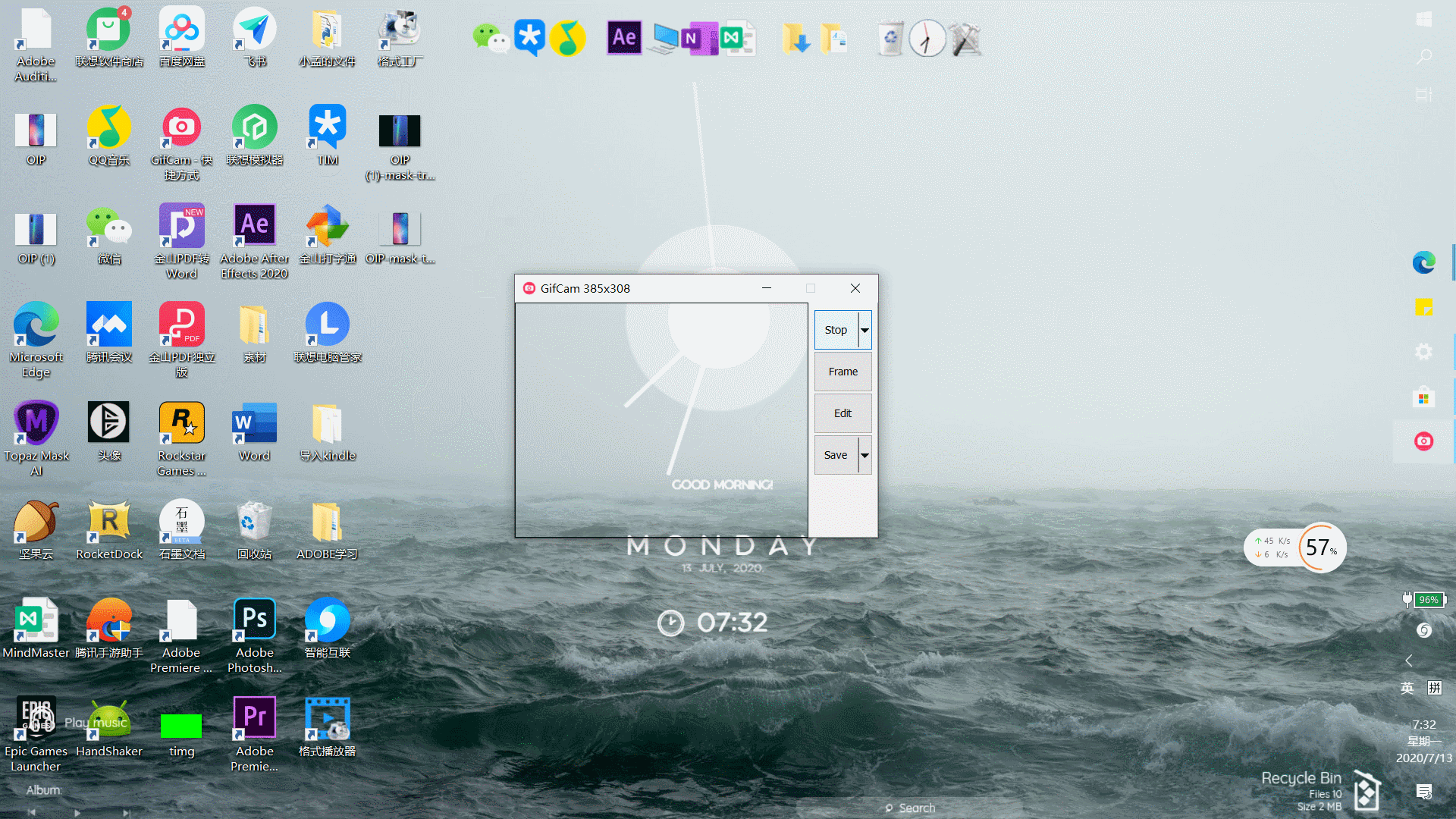This screenshot has width=1456, height=819.
Task: Open the yellow sticky notes sidebar icon
Action: (x=1423, y=307)
